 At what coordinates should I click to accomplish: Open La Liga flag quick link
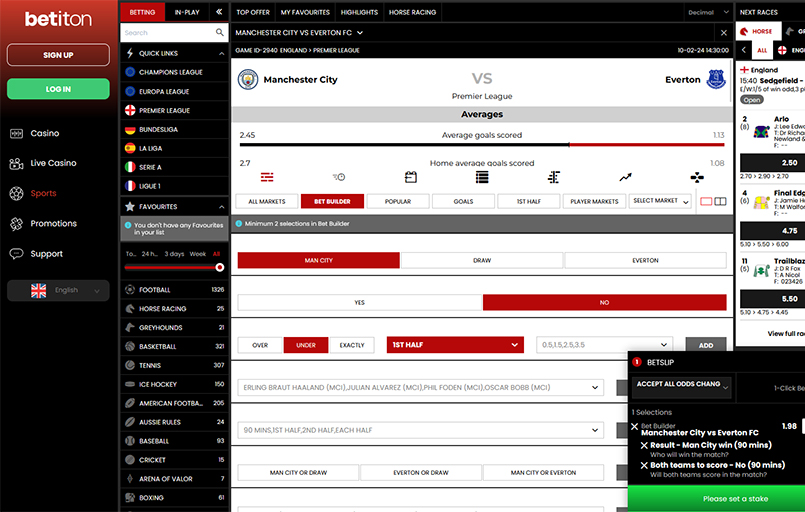(130, 148)
